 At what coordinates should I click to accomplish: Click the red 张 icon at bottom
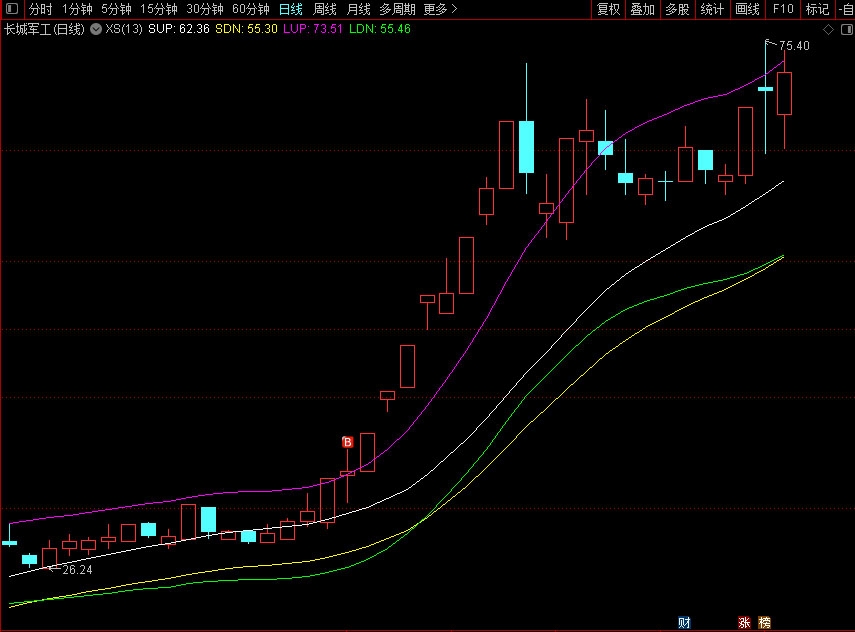click(744, 623)
